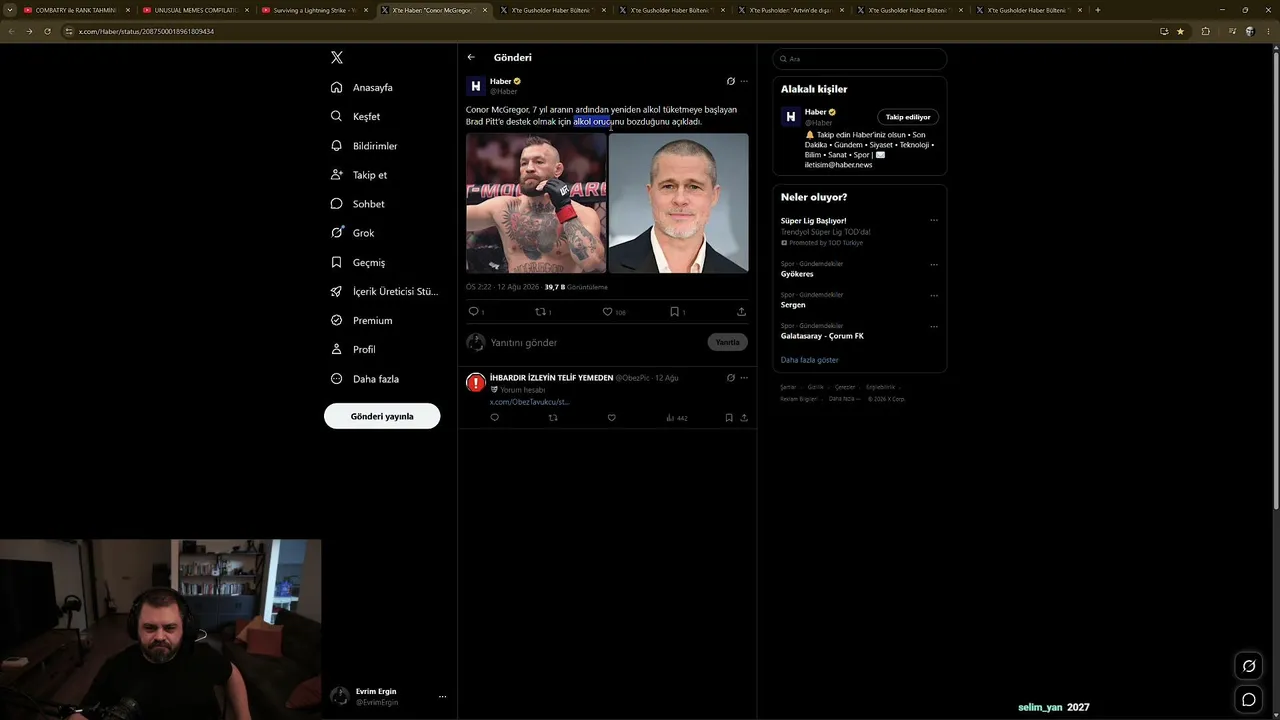Bookmark the ObezPic reply

pos(729,418)
